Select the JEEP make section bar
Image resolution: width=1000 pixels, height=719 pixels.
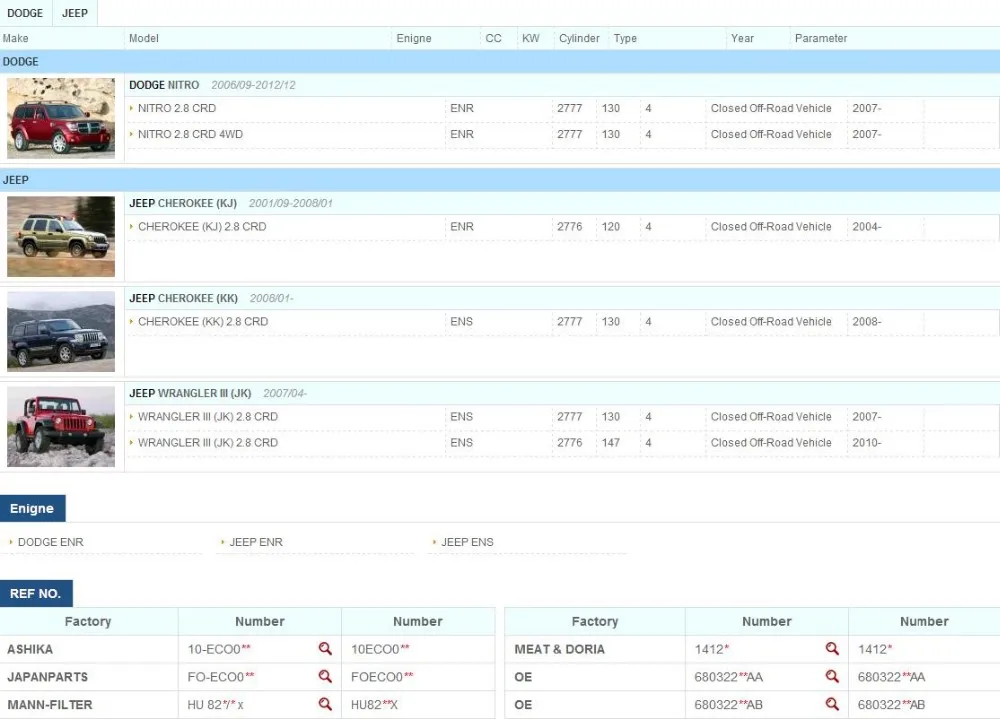500,180
